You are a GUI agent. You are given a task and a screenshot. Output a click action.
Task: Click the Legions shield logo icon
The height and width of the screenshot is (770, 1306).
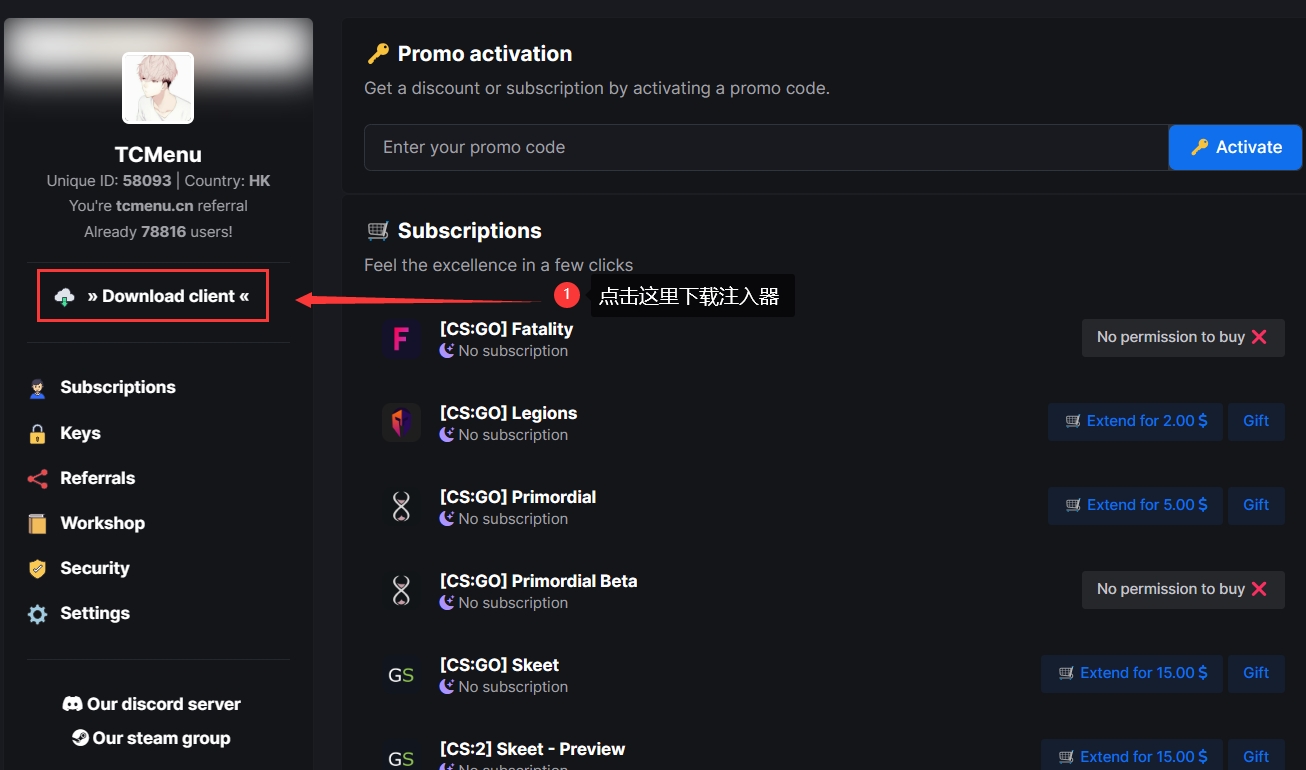click(x=401, y=423)
